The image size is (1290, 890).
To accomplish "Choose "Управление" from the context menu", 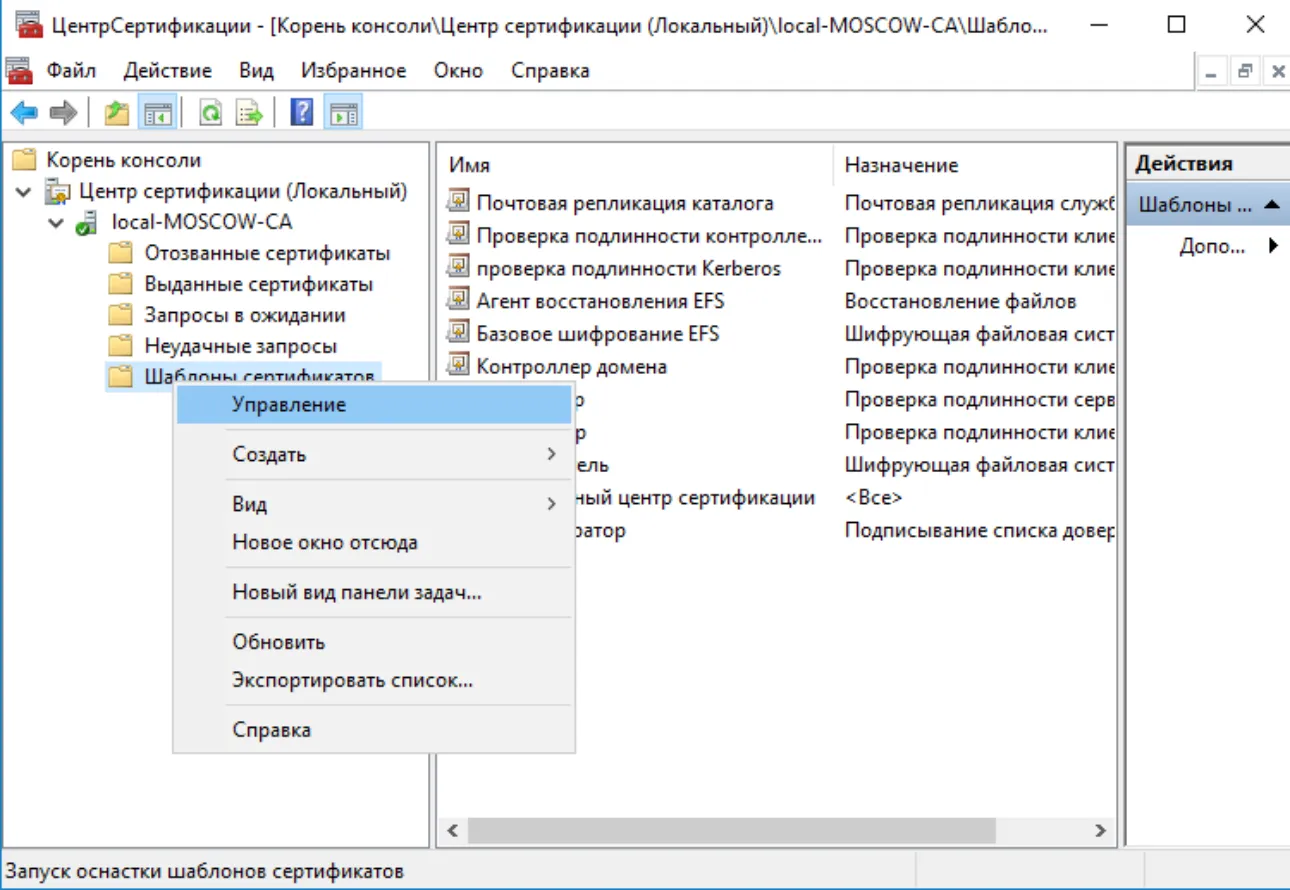I will [374, 405].
